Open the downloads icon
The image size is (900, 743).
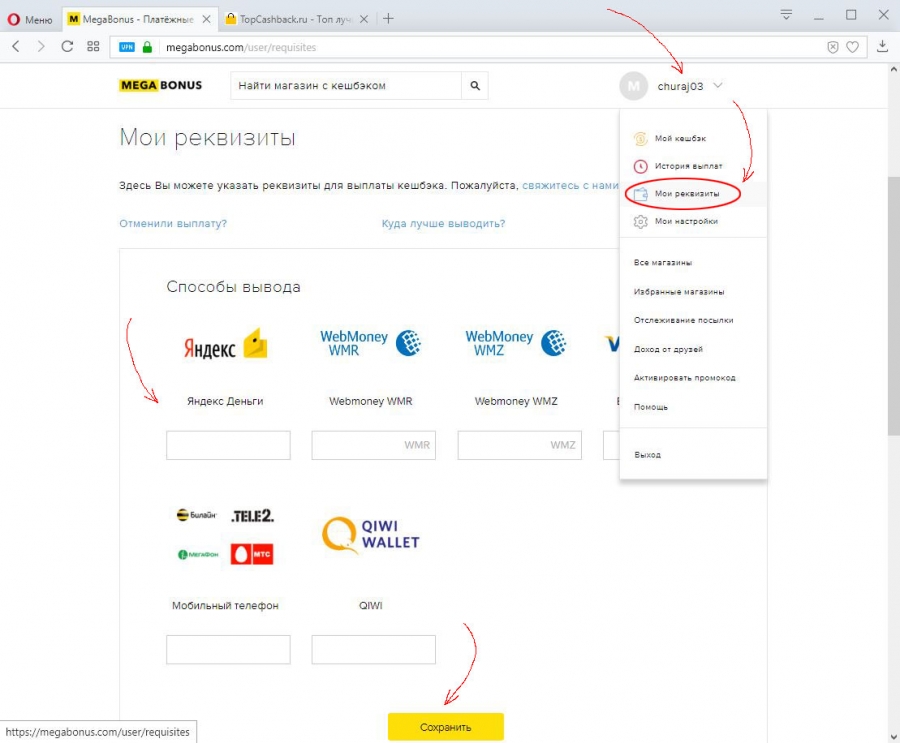point(883,47)
